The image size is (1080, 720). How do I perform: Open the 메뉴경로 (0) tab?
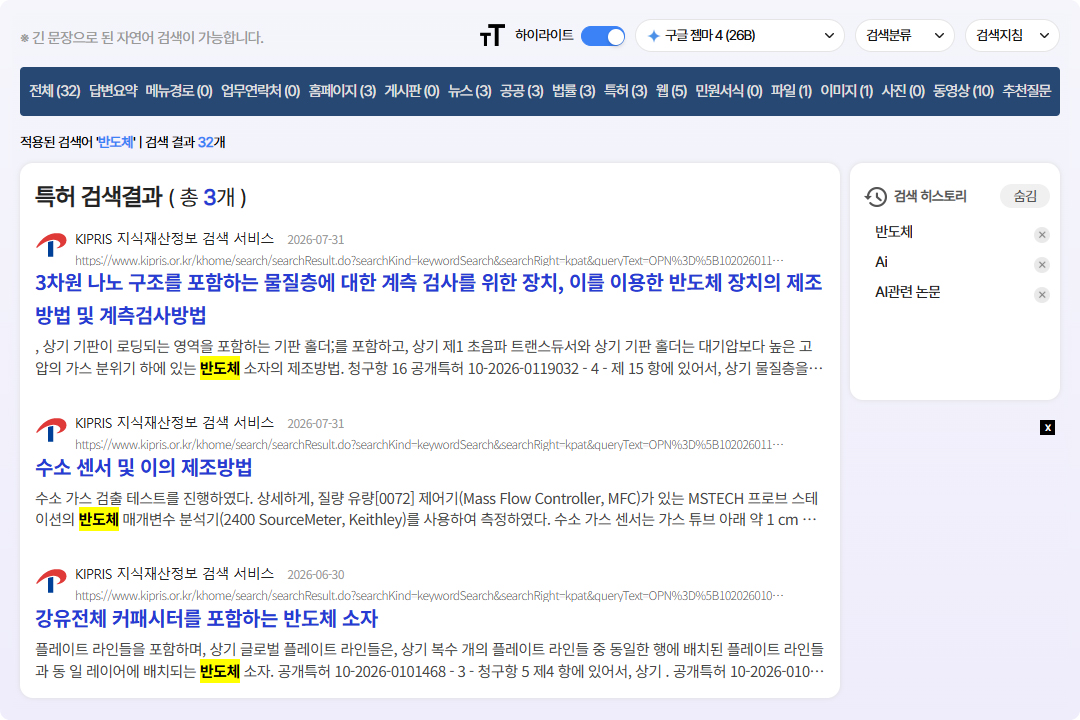[x=179, y=91]
